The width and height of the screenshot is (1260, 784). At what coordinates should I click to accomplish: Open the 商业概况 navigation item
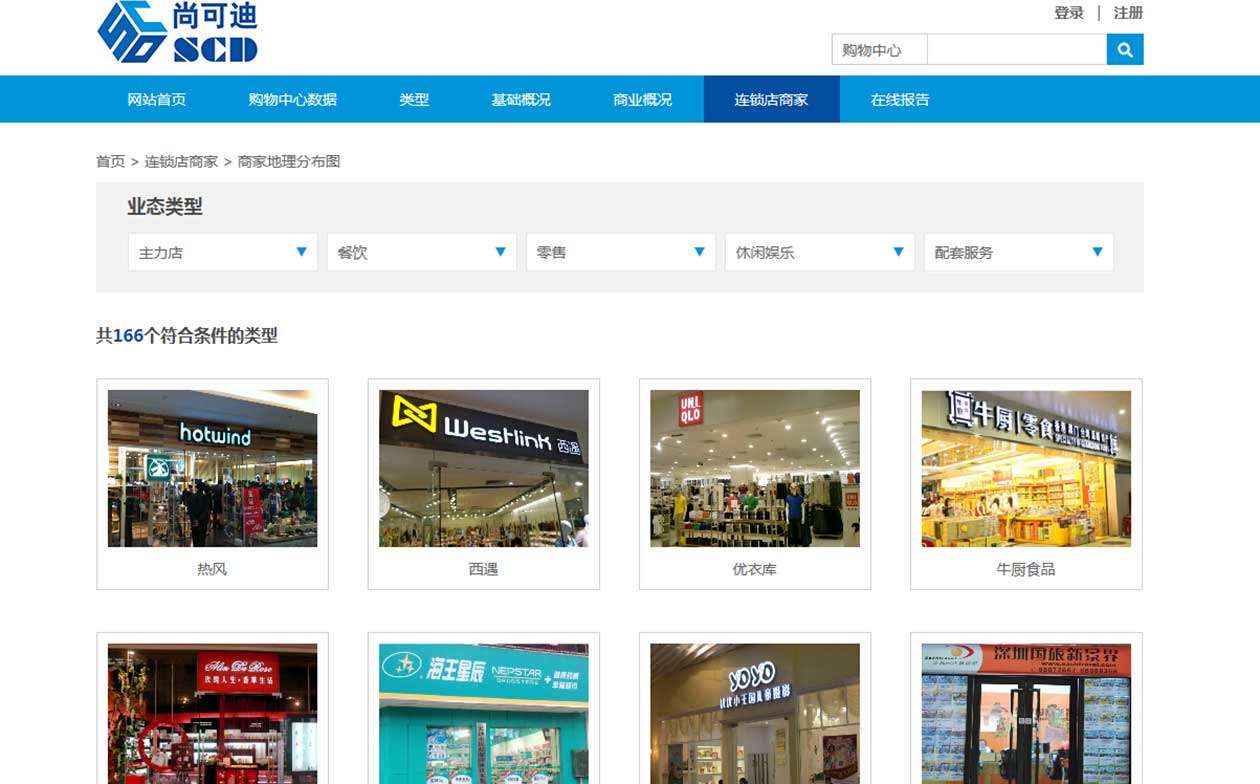643,100
